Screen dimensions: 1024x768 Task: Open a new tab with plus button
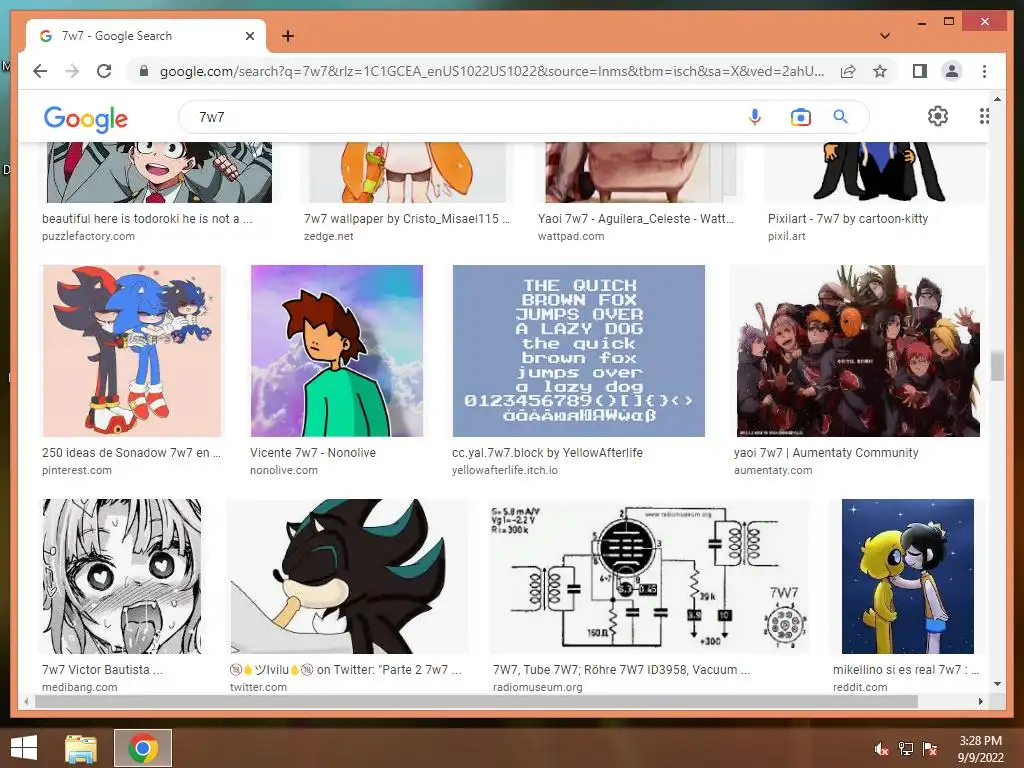coord(288,36)
